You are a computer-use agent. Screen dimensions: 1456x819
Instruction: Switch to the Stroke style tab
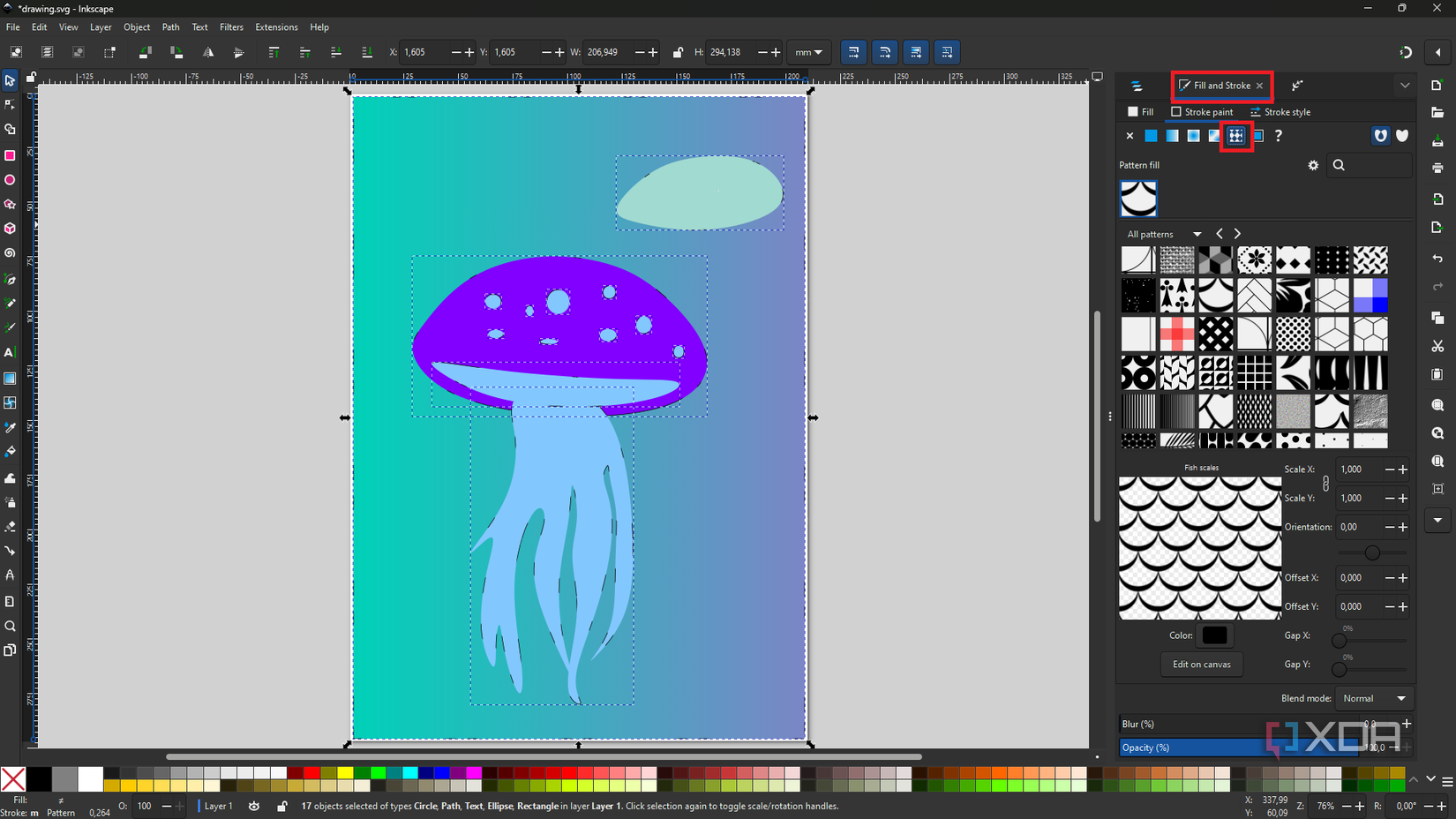1280,112
